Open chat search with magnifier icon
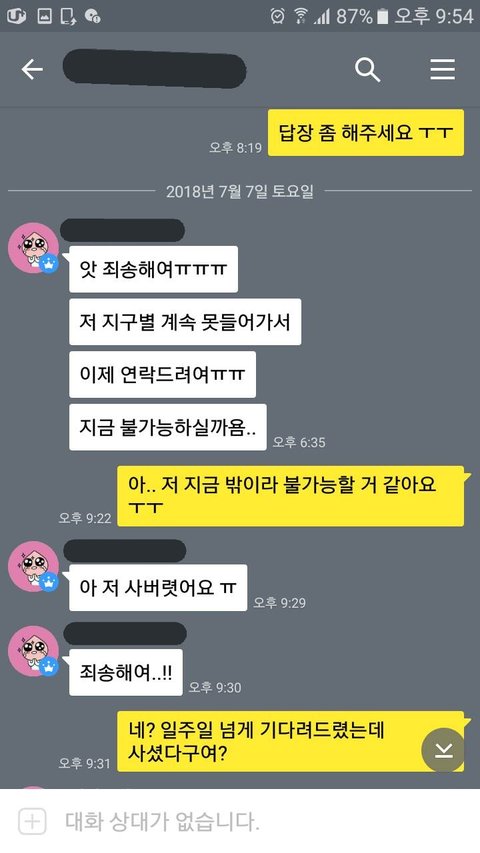The height and width of the screenshot is (853, 480). pos(367,70)
